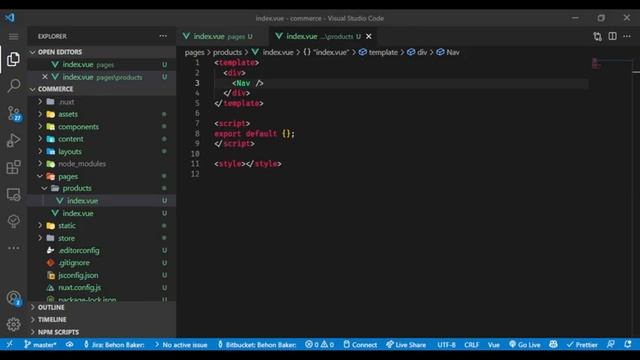The width and height of the screenshot is (640, 360).
Task: Toggle Prettier formatter status
Action: tap(582, 344)
